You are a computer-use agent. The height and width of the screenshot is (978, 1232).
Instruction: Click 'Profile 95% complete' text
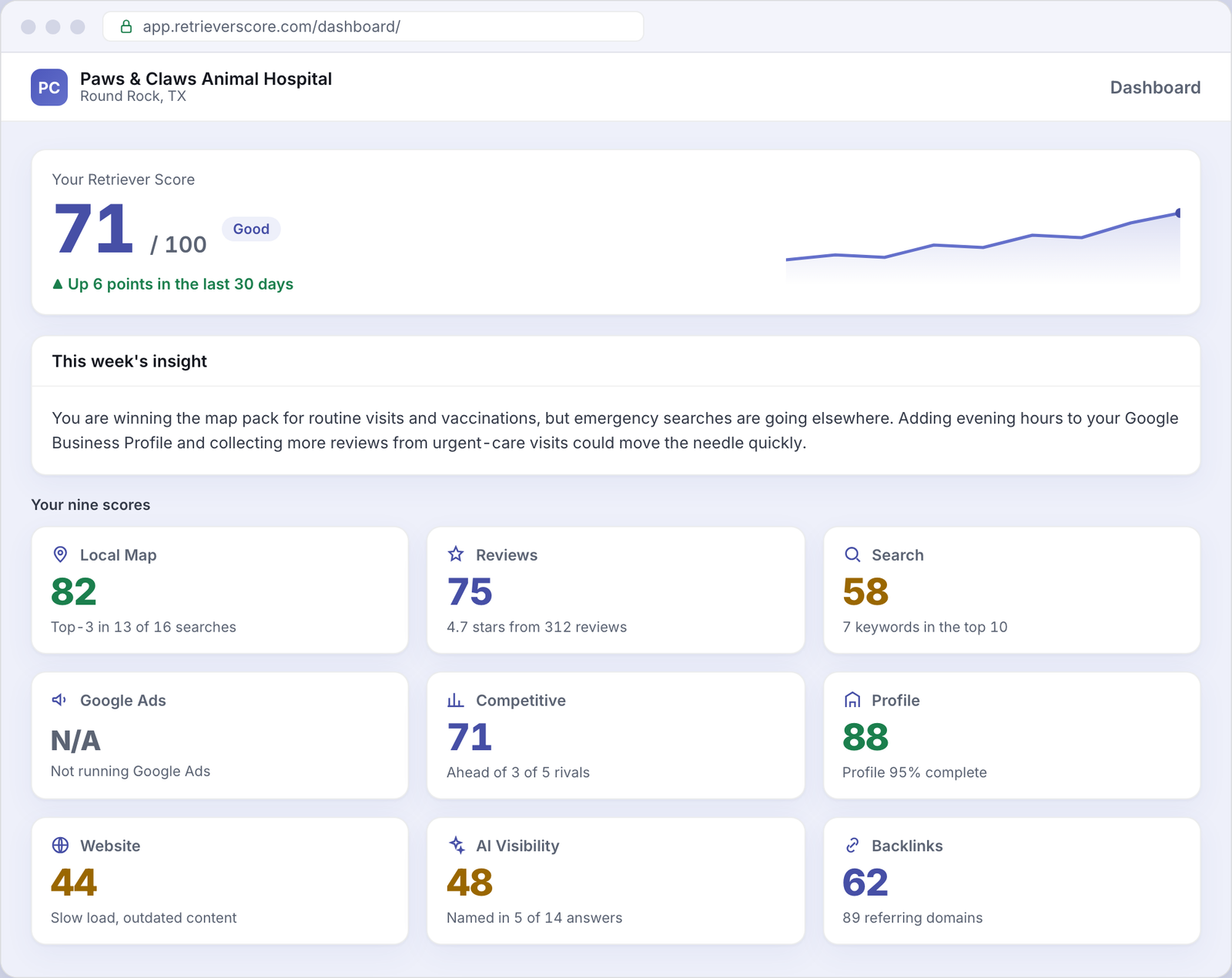pyautogui.click(x=914, y=772)
